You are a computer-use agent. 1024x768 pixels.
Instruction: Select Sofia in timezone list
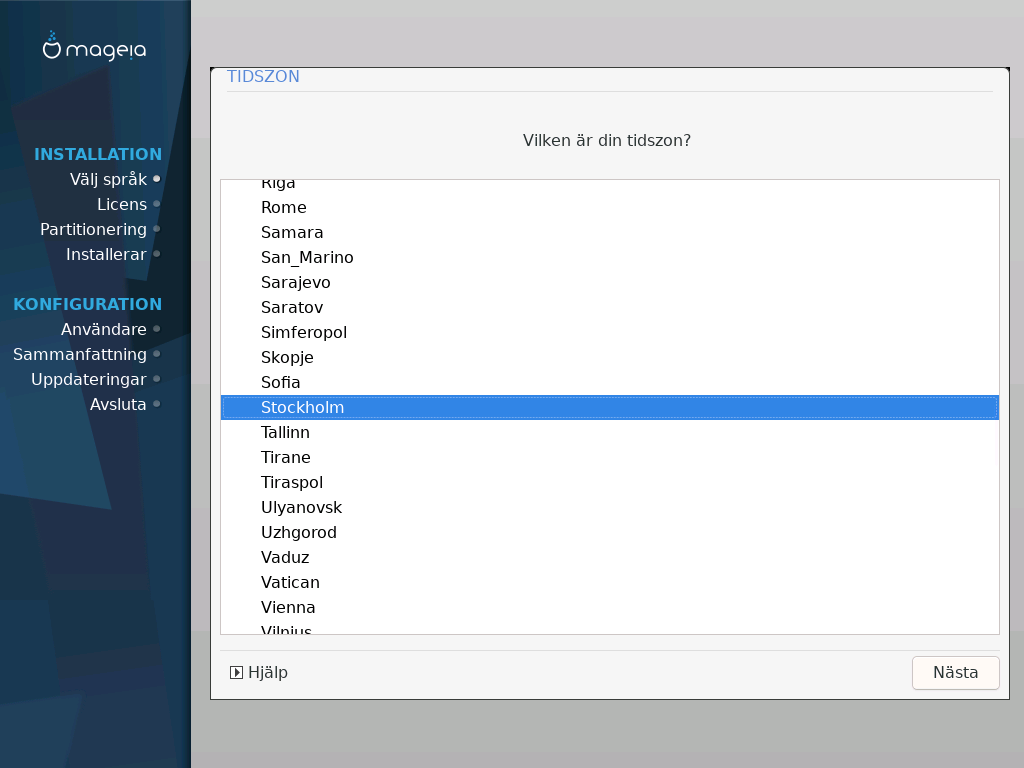pos(280,382)
